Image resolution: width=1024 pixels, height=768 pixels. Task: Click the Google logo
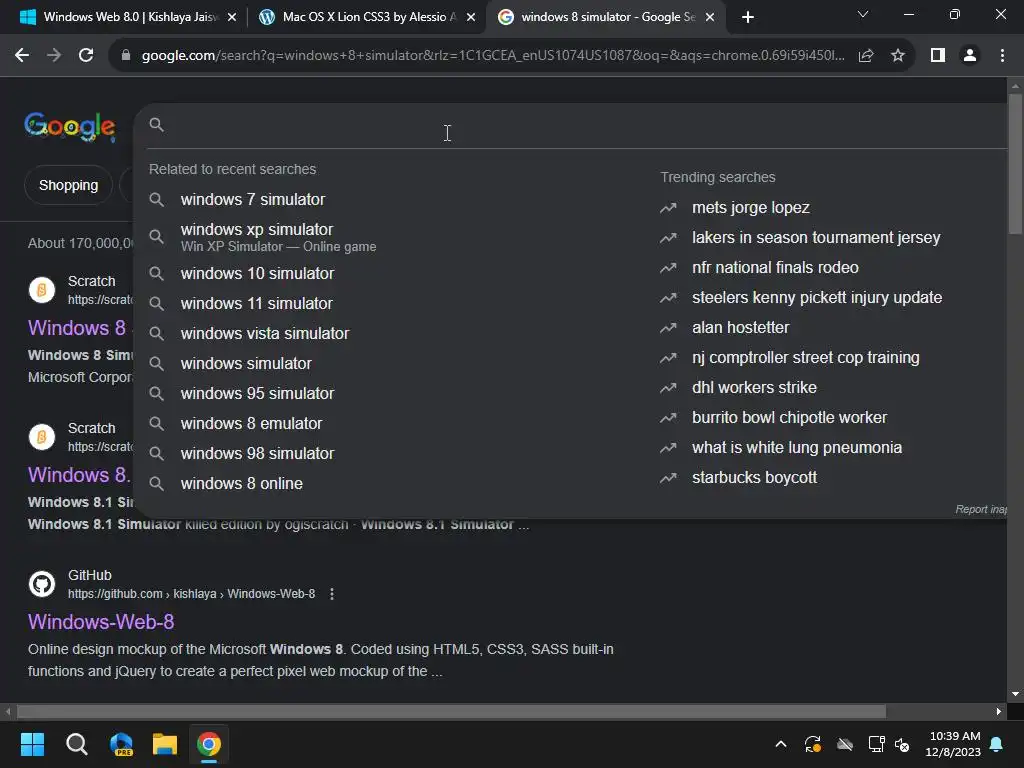[x=70, y=127]
